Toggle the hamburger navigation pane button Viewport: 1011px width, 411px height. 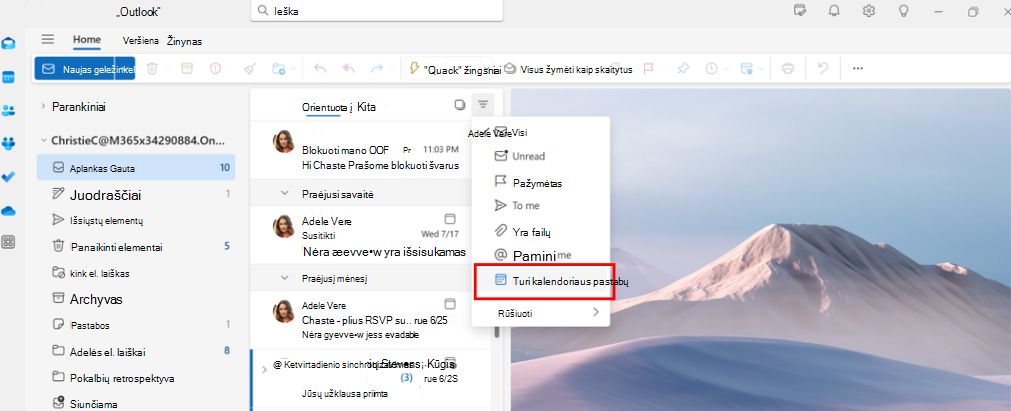tap(48, 39)
